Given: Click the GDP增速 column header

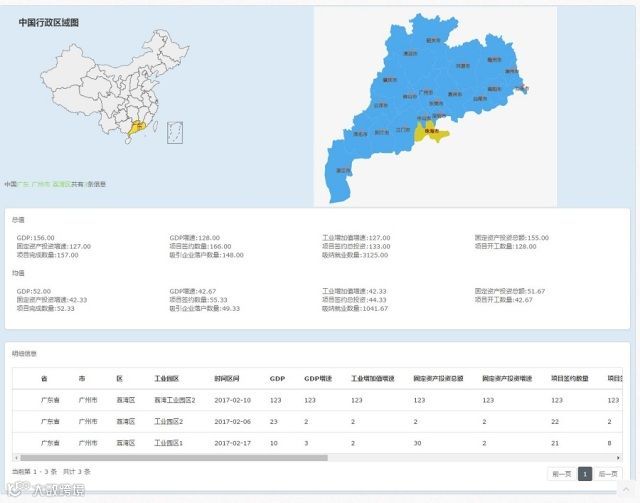Looking at the screenshot, I should pyautogui.click(x=318, y=378).
